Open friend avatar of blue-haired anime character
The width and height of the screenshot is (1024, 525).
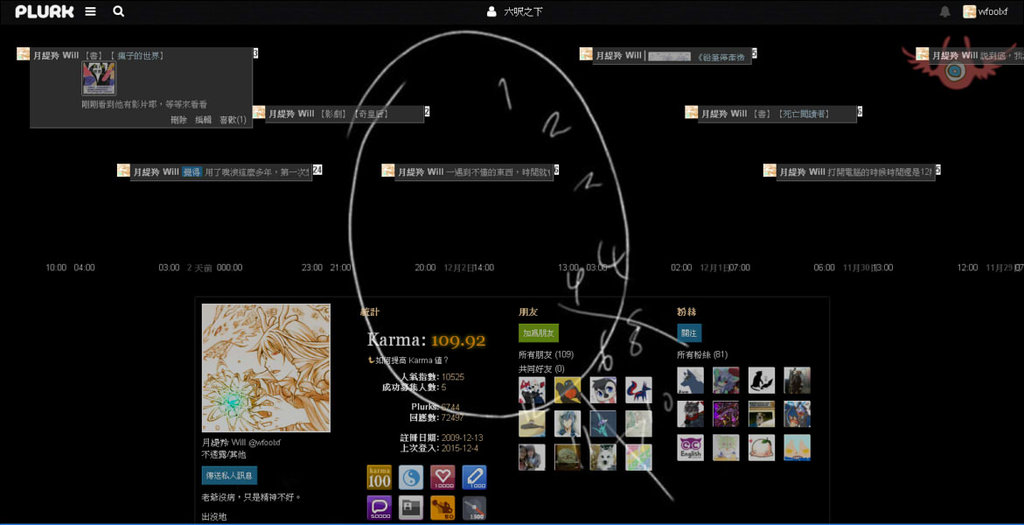(568, 423)
